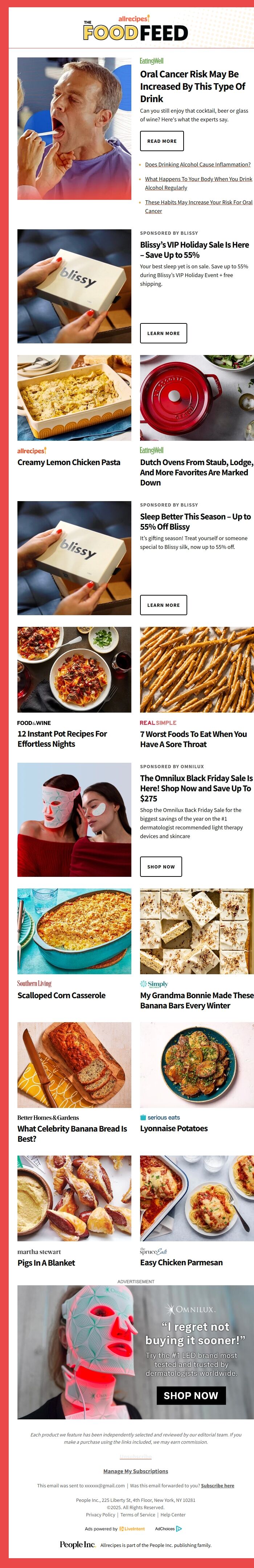
Task: Open the Privacy Policy footer link
Action: point(100,1515)
